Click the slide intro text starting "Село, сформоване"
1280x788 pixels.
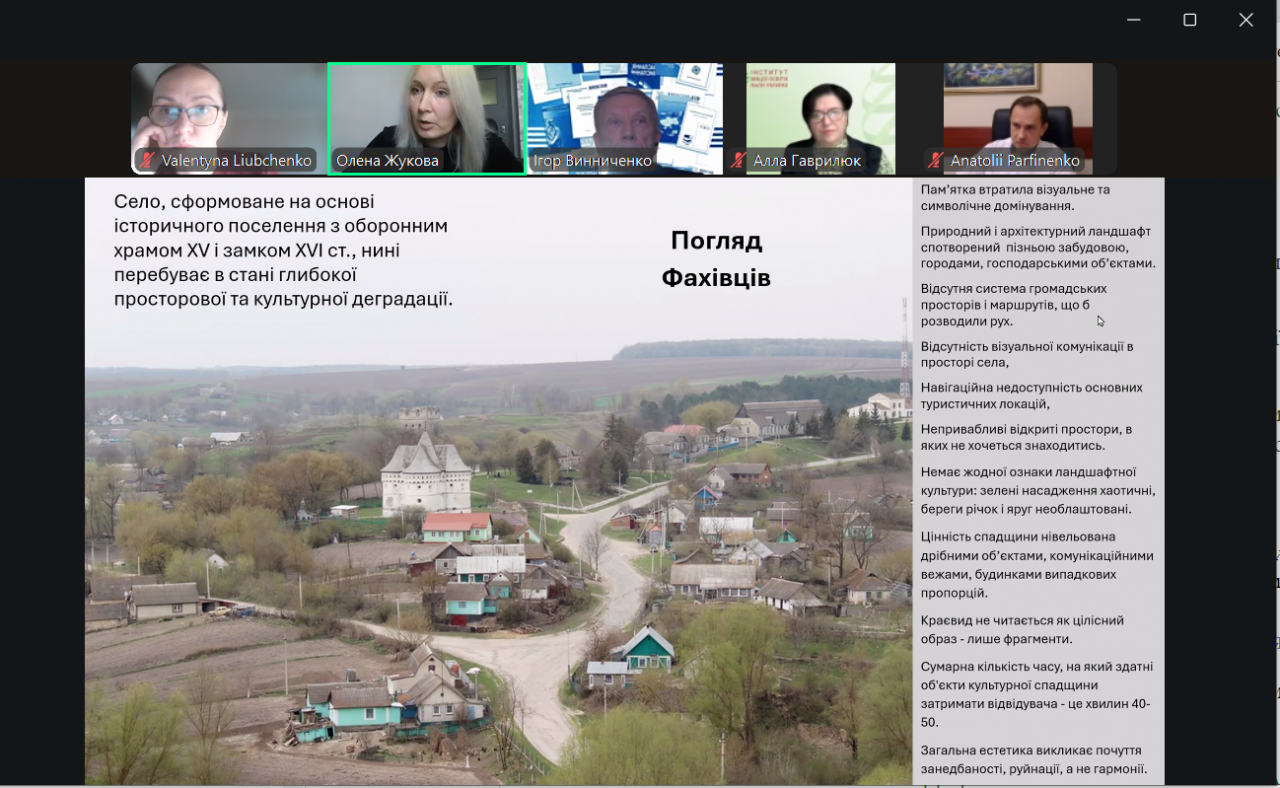pos(283,250)
